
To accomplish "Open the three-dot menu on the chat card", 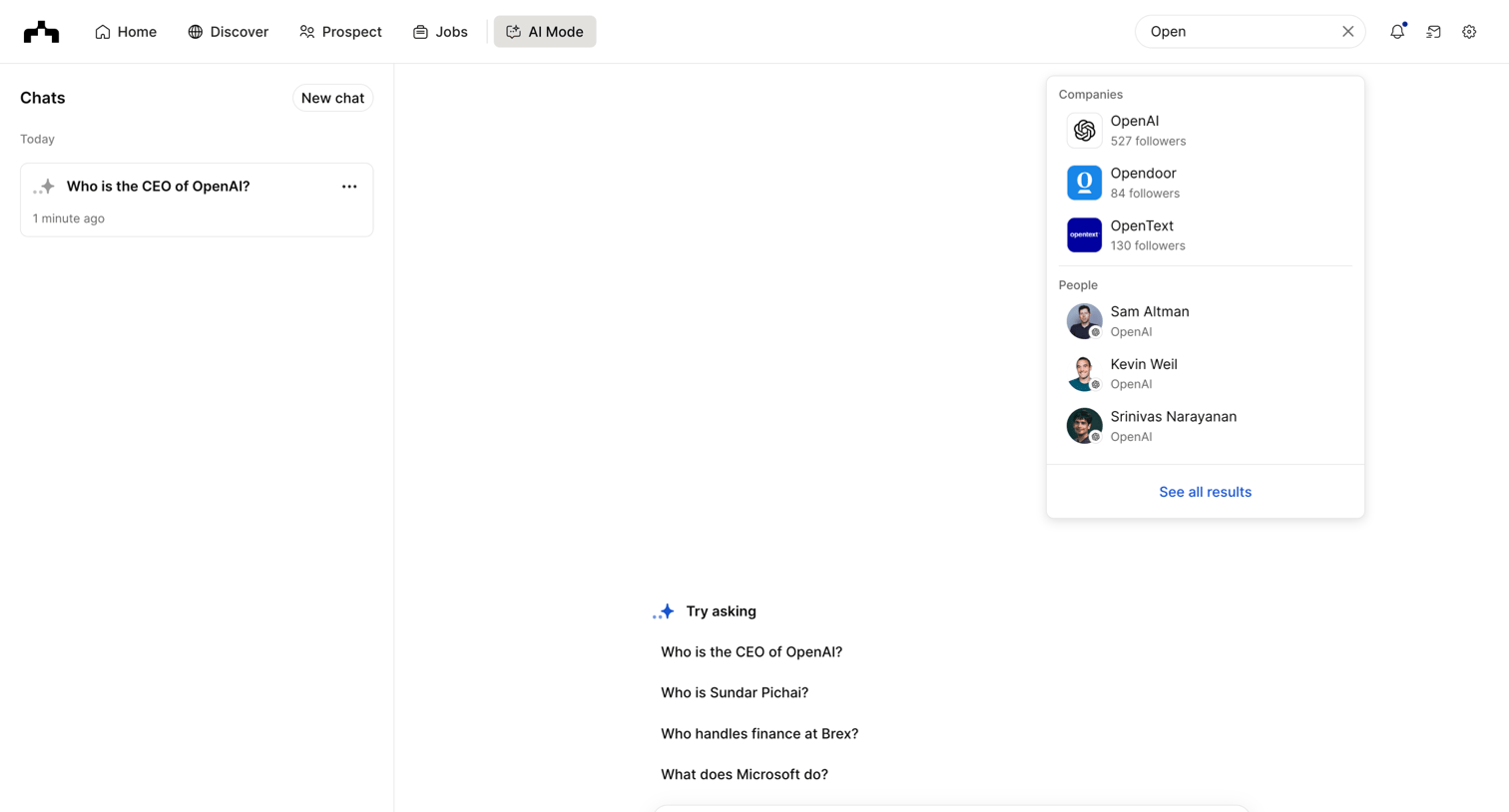I will click(x=349, y=187).
